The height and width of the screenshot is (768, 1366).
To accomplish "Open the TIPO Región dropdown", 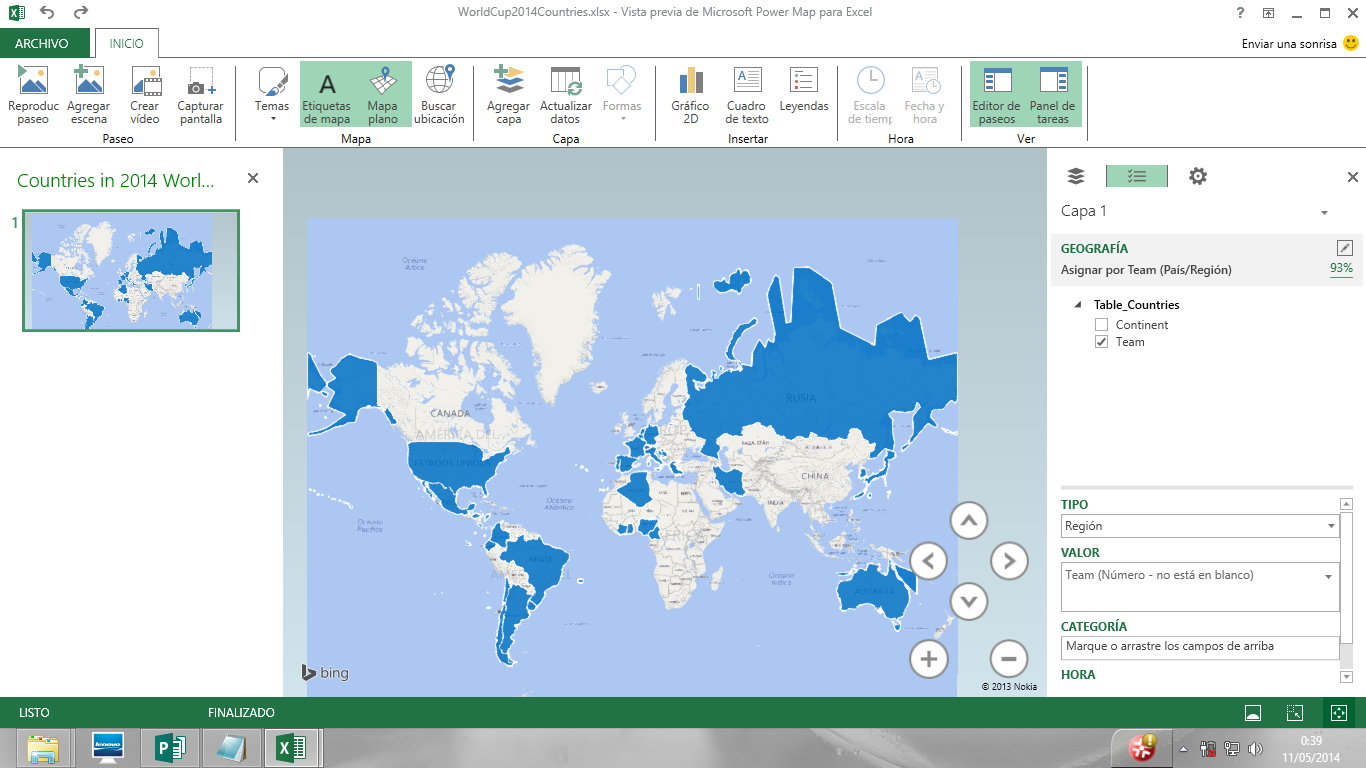I will pyautogui.click(x=1200, y=526).
